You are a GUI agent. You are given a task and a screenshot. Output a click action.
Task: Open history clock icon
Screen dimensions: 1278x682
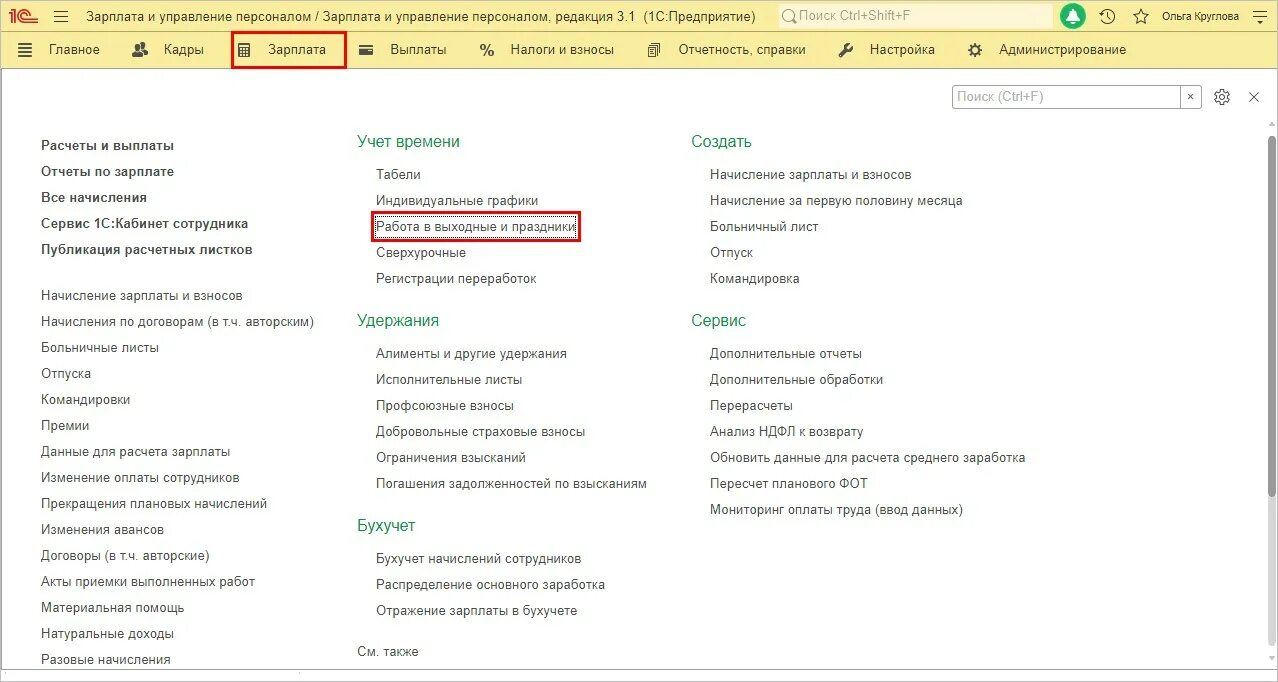pyautogui.click(x=1107, y=16)
